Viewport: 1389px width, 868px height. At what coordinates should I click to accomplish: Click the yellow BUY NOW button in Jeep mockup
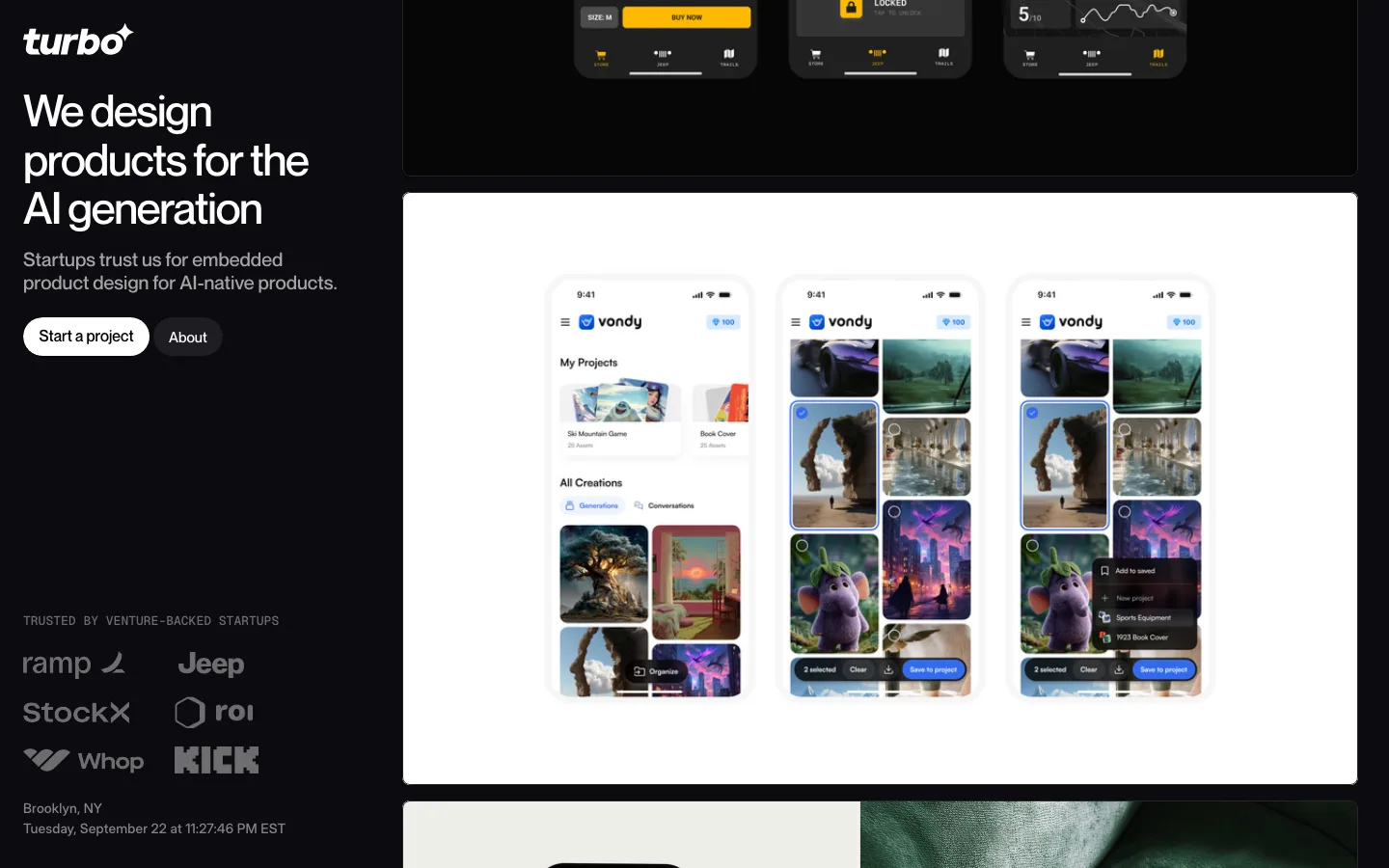point(687,17)
